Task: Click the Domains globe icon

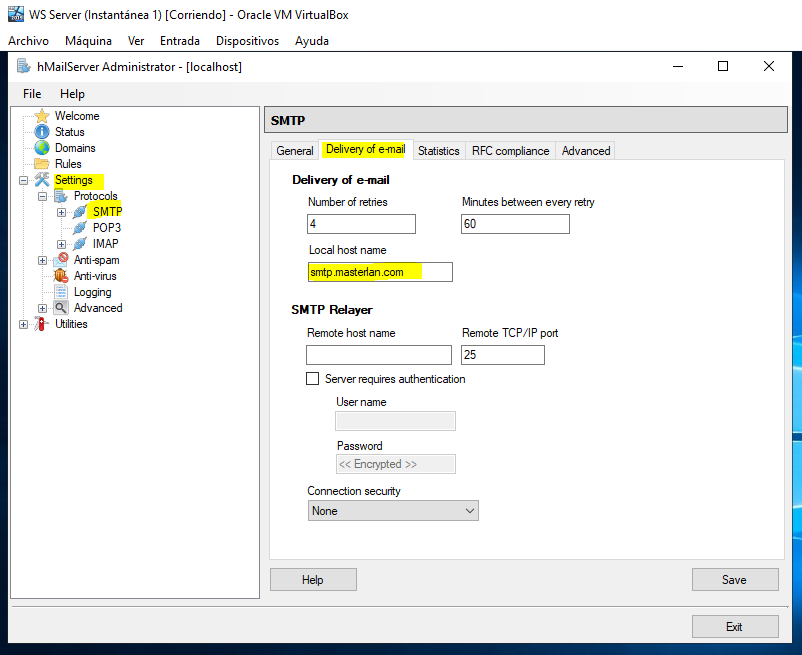Action: click(42, 148)
